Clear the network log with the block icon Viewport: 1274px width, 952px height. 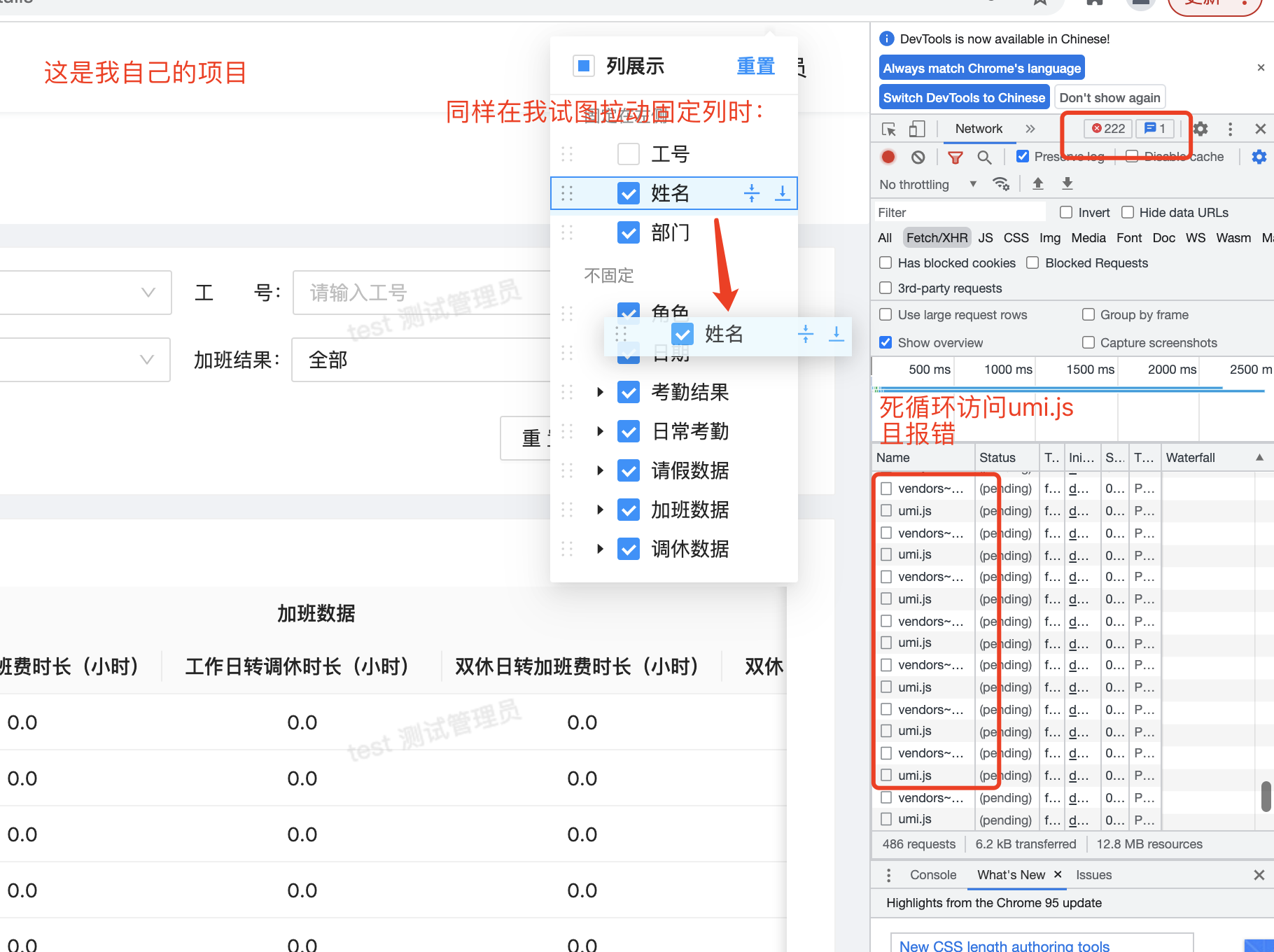tap(918, 156)
